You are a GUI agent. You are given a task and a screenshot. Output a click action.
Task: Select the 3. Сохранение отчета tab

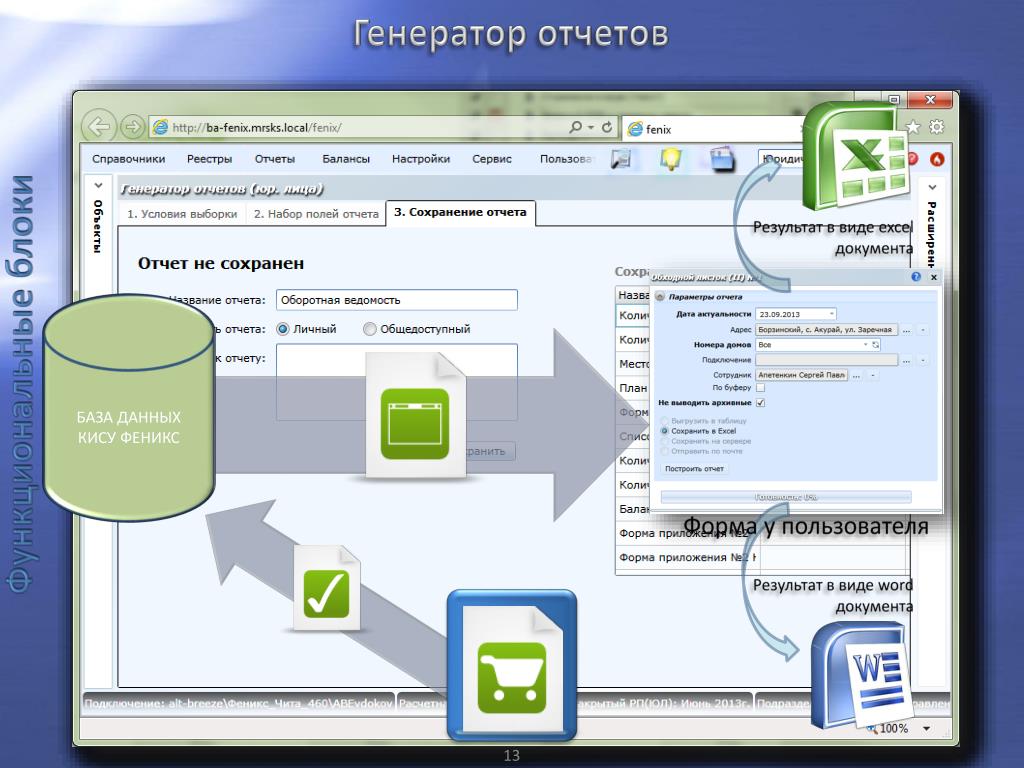(x=460, y=213)
